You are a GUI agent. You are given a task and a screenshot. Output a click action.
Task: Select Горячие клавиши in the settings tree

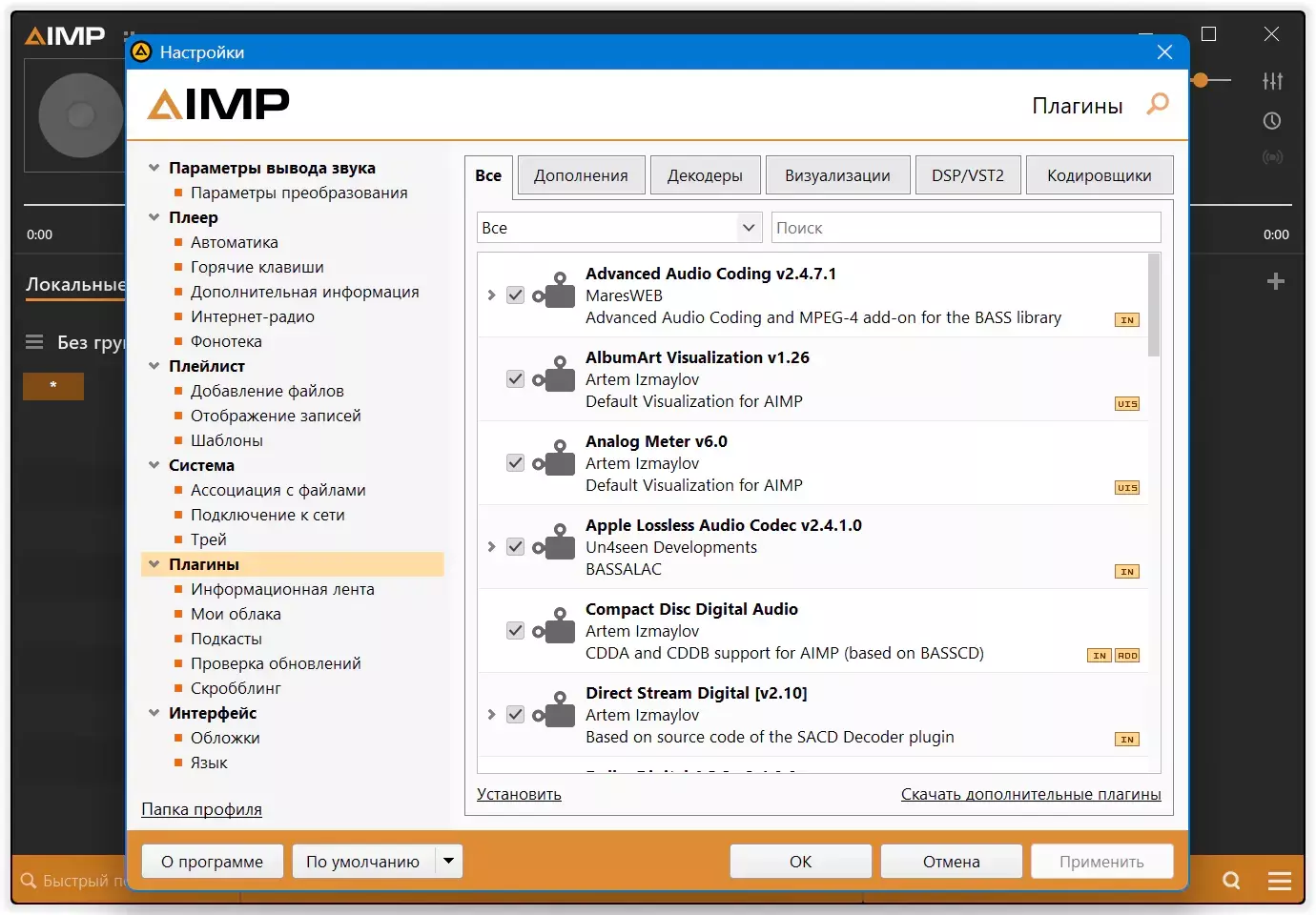click(257, 267)
